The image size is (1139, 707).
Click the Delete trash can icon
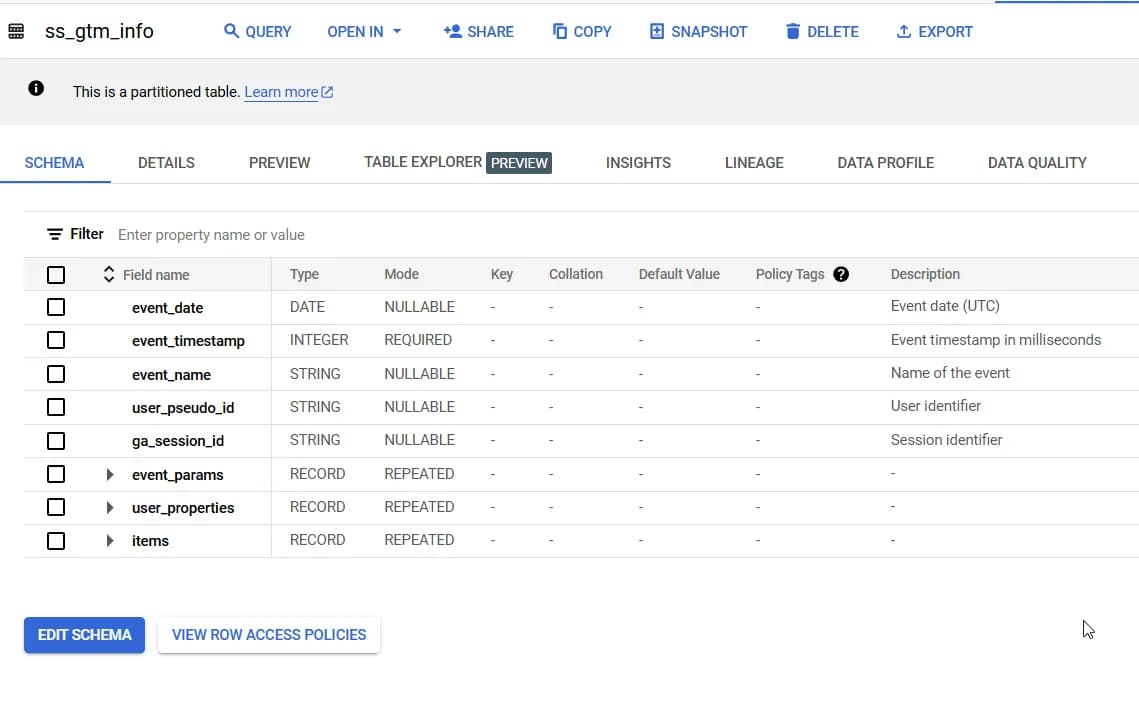click(793, 31)
